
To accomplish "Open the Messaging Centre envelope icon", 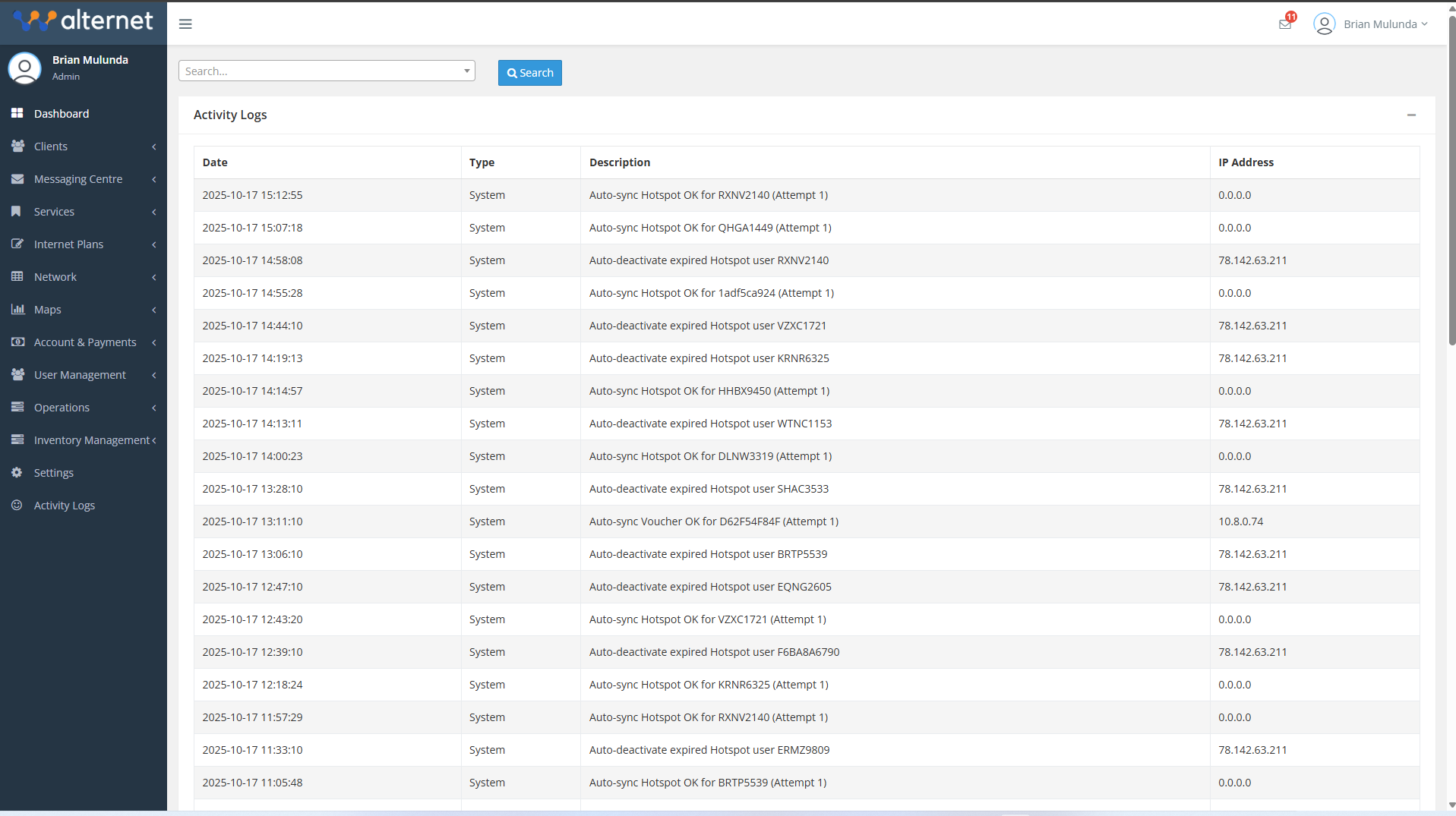I will 17,178.
